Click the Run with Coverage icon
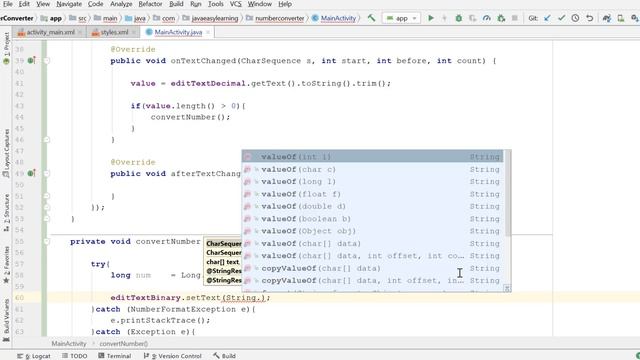This screenshot has width=640, height=360. point(472,18)
